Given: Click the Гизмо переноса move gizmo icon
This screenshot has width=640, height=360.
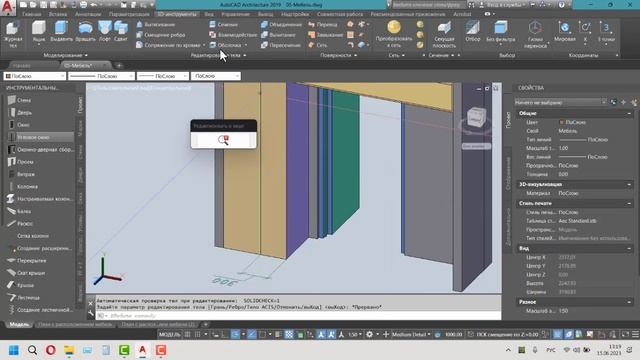Looking at the screenshot, I should [x=535, y=34].
